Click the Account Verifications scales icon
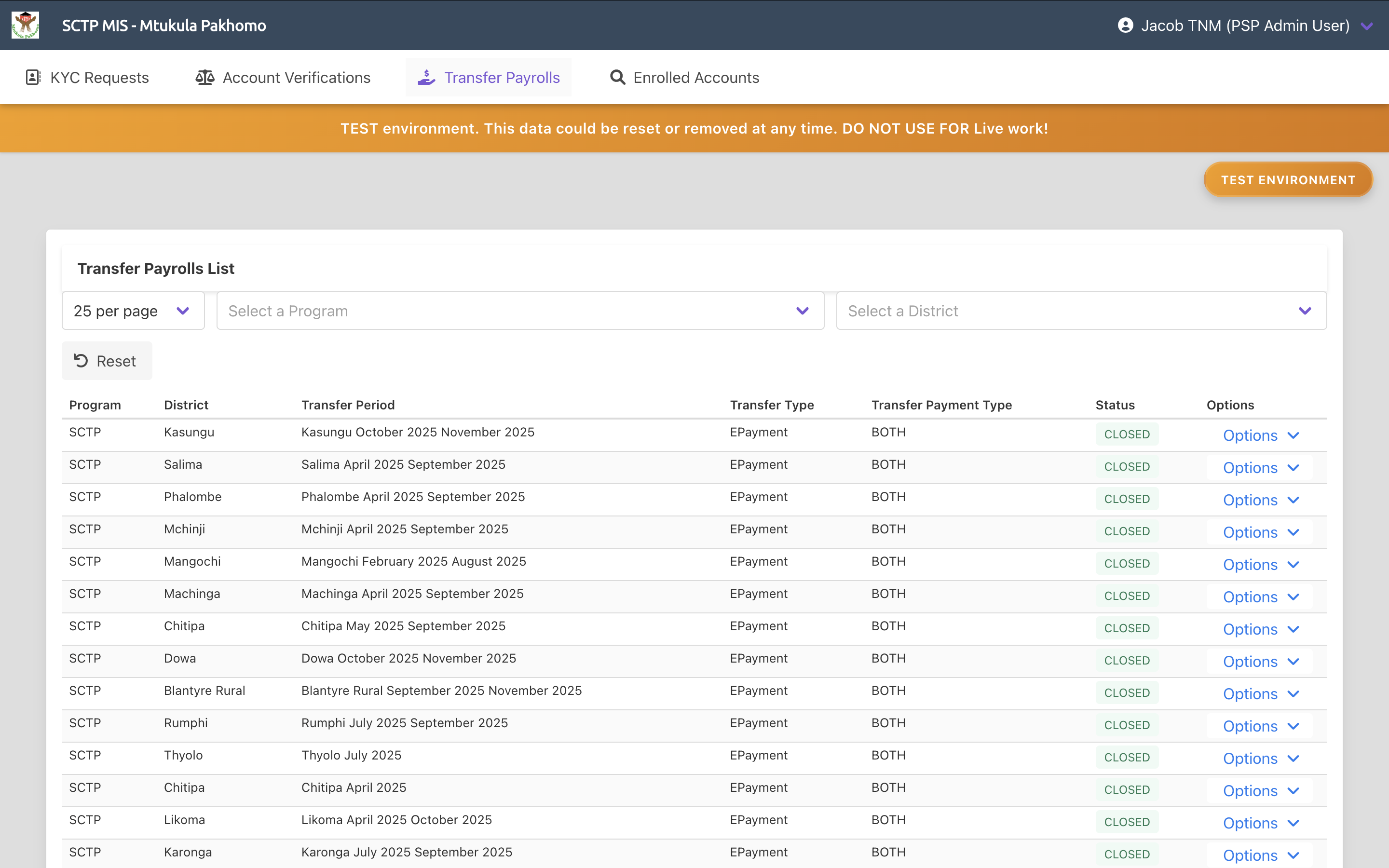Viewport: 1389px width, 868px height. tap(205, 78)
